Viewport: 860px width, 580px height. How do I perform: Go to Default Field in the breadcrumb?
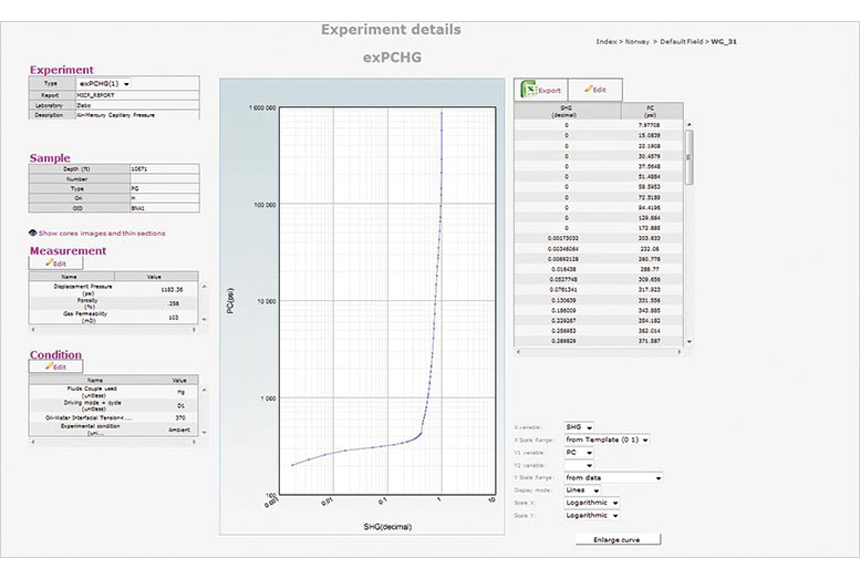pos(681,42)
